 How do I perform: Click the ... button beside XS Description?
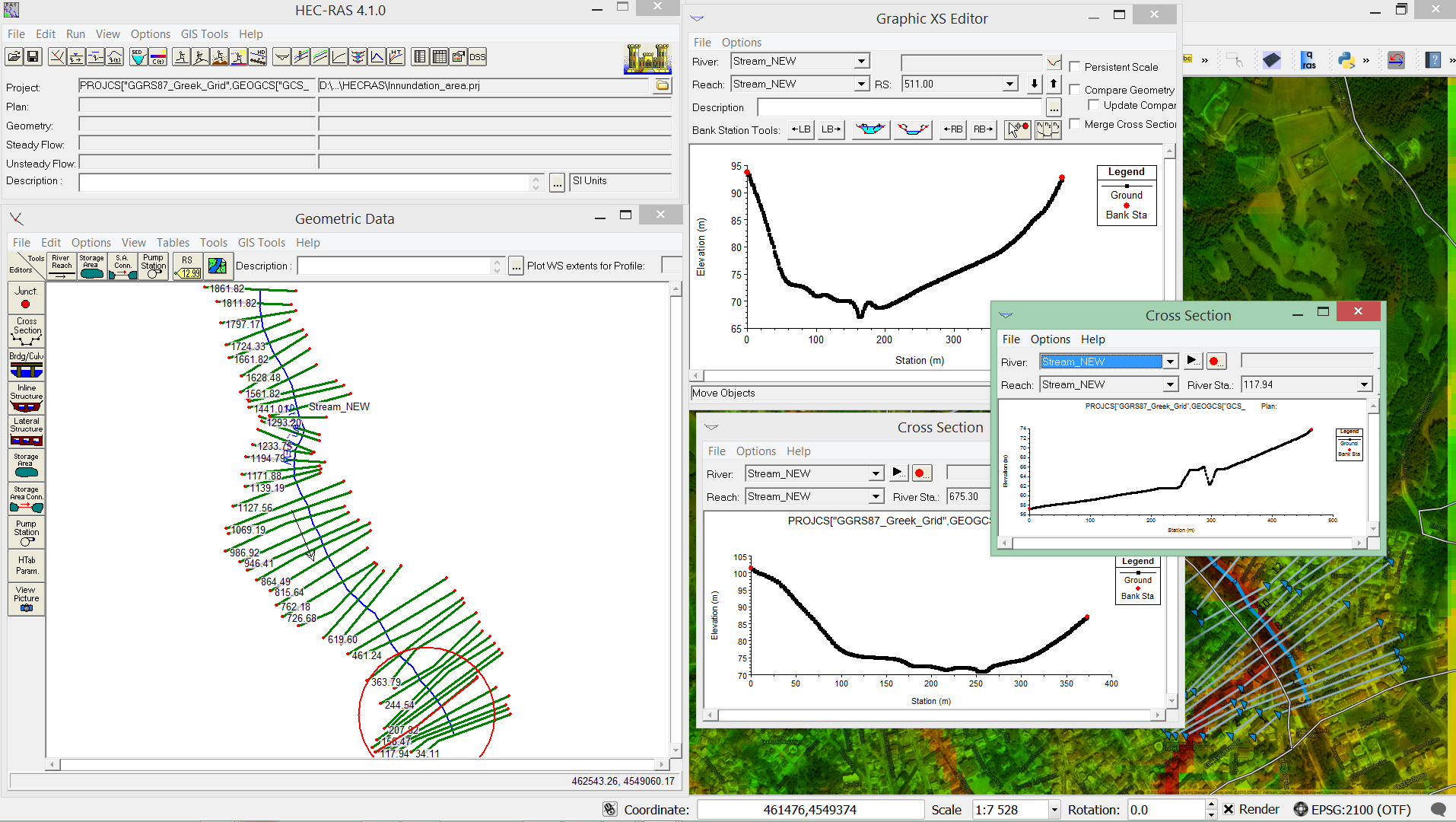click(x=1054, y=107)
